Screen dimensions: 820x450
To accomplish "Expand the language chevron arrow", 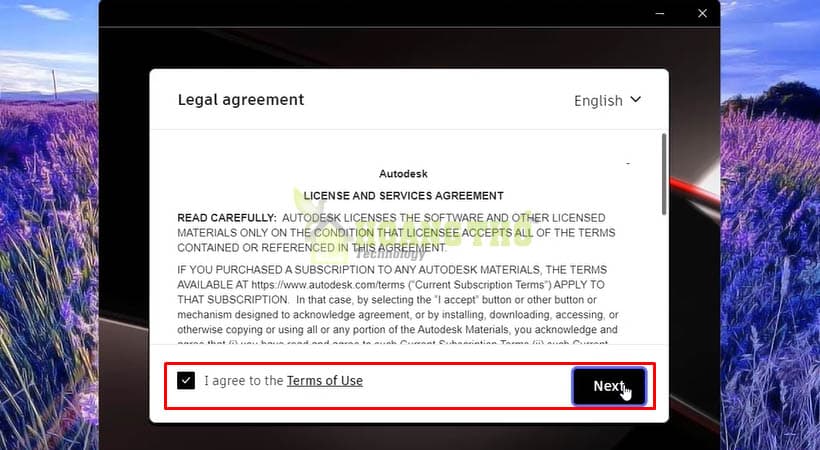I will point(636,99).
